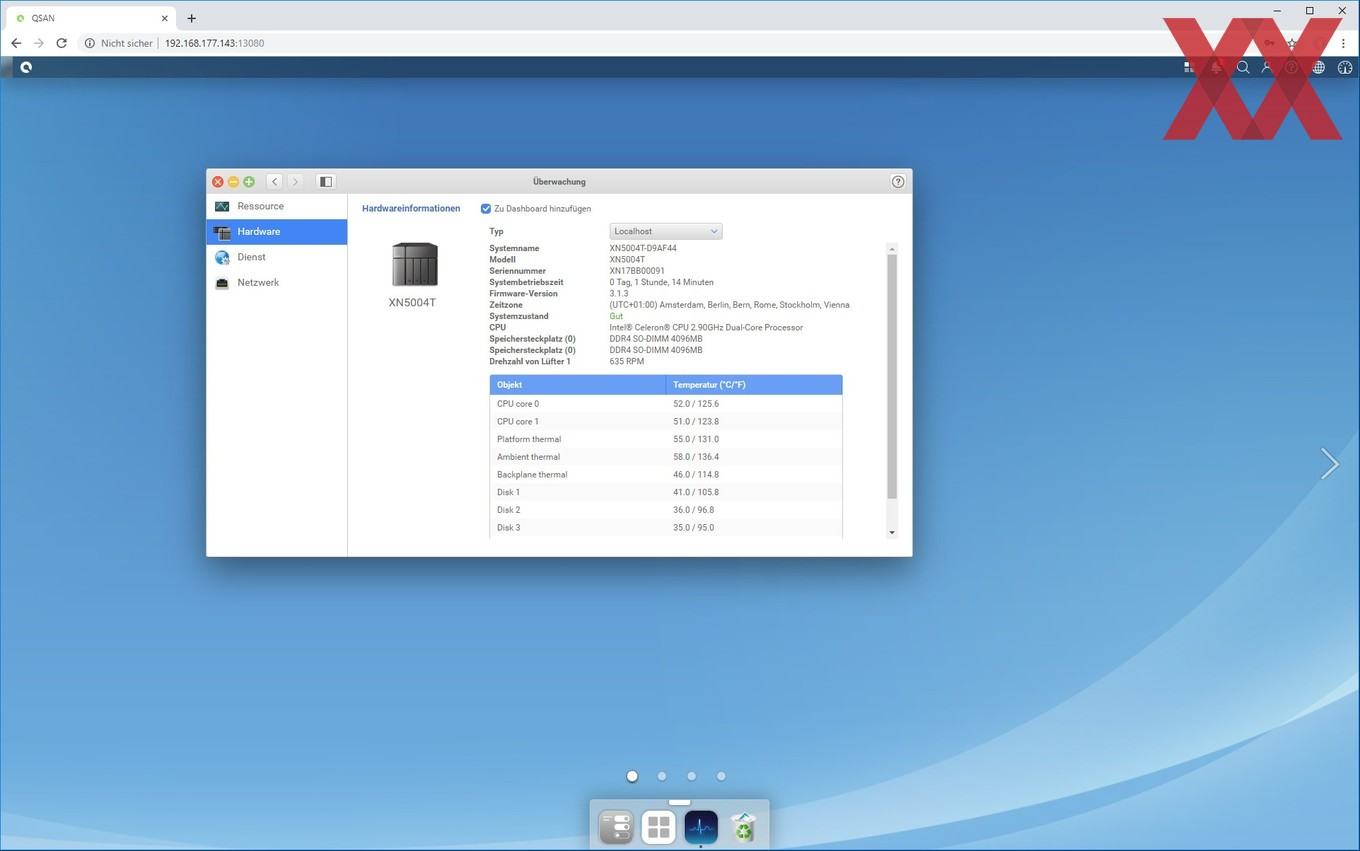This screenshot has width=1360, height=851.
Task: Click the Seriennummer value XN17BB00091
Action: (637, 271)
